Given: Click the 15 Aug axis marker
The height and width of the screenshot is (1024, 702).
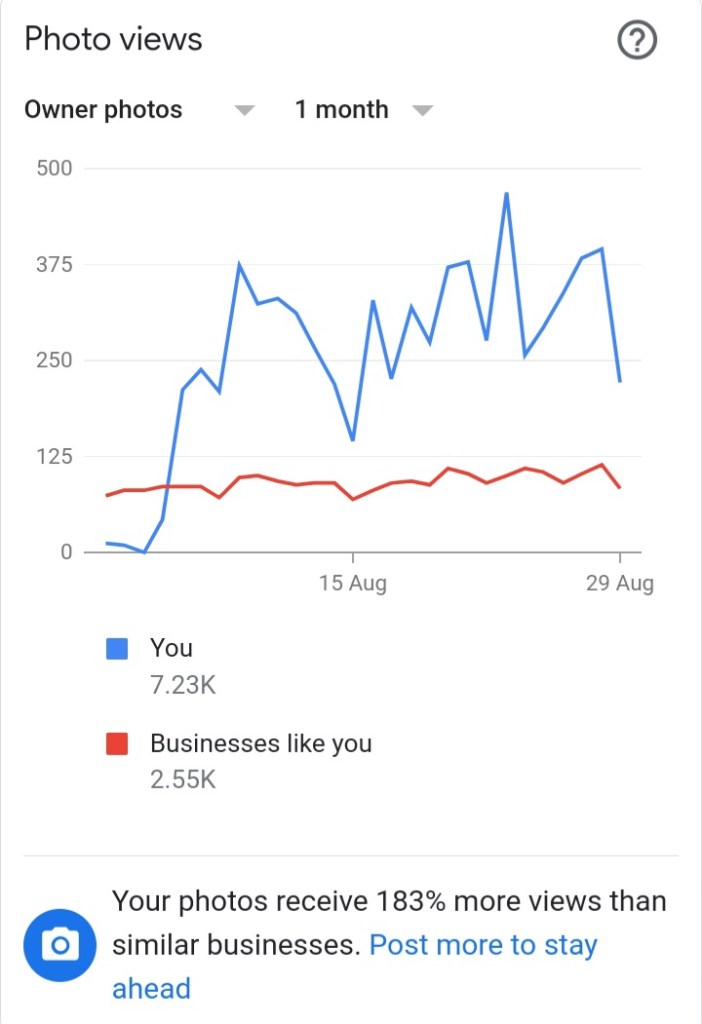Looking at the screenshot, I should click(353, 583).
